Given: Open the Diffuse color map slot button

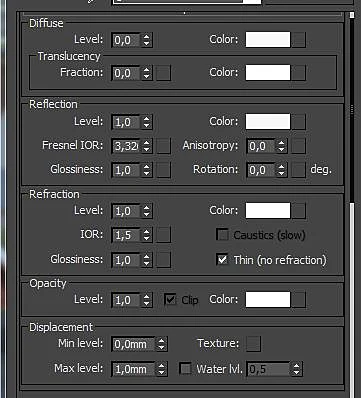Looking at the screenshot, I should tap(299, 40).
